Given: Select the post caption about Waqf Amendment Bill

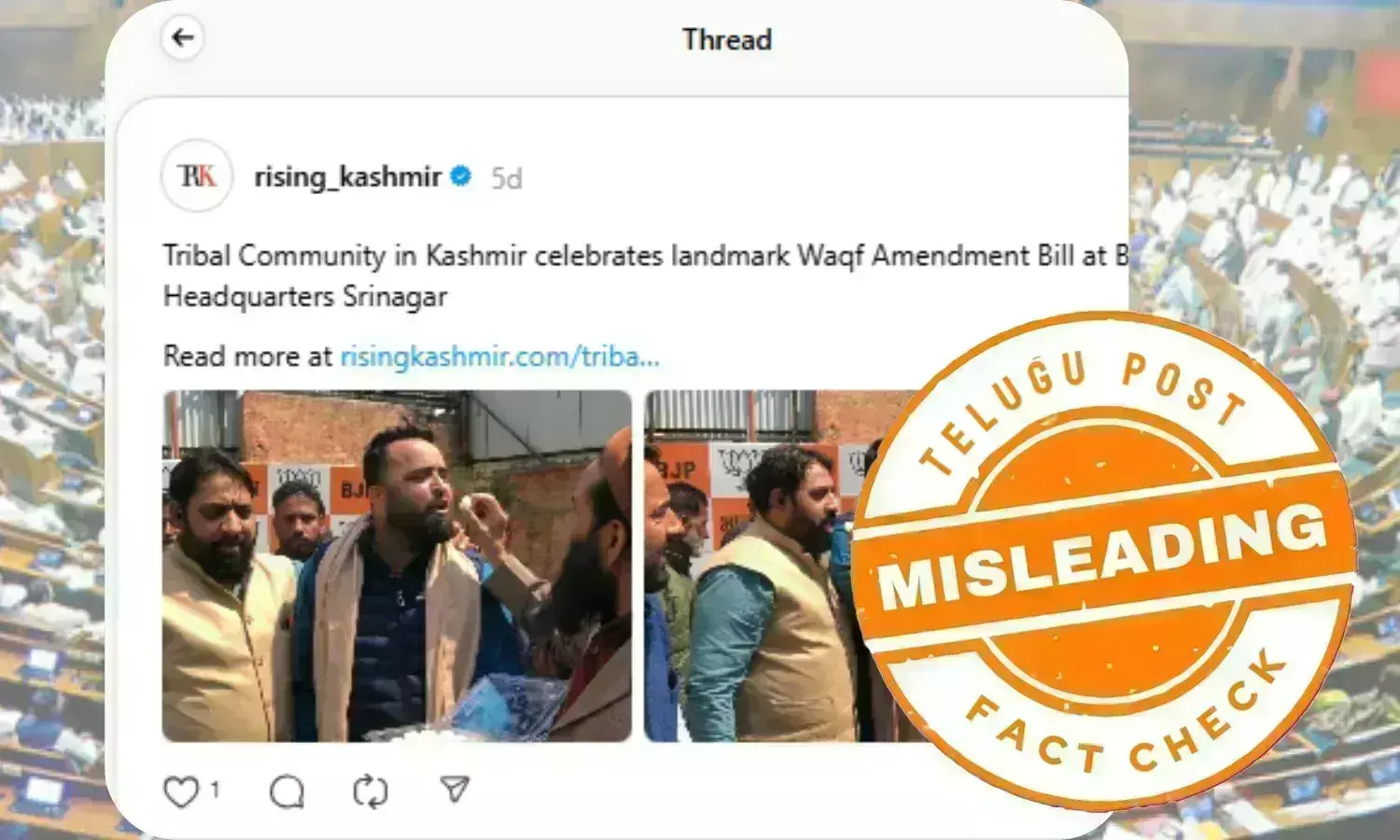Looking at the screenshot, I should 646,275.
